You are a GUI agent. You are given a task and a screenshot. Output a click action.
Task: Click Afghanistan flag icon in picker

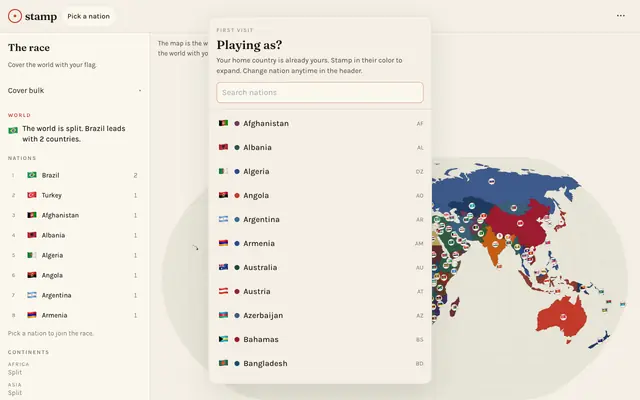pos(223,123)
